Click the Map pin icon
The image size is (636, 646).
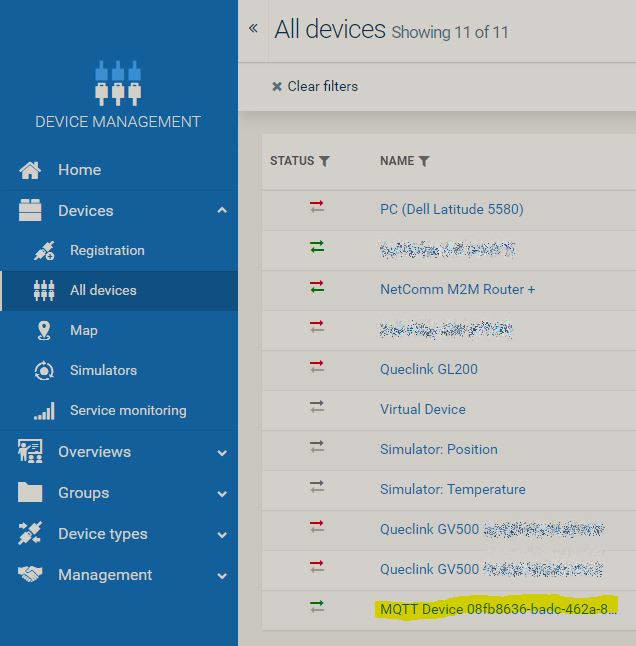pyautogui.click(x=44, y=331)
